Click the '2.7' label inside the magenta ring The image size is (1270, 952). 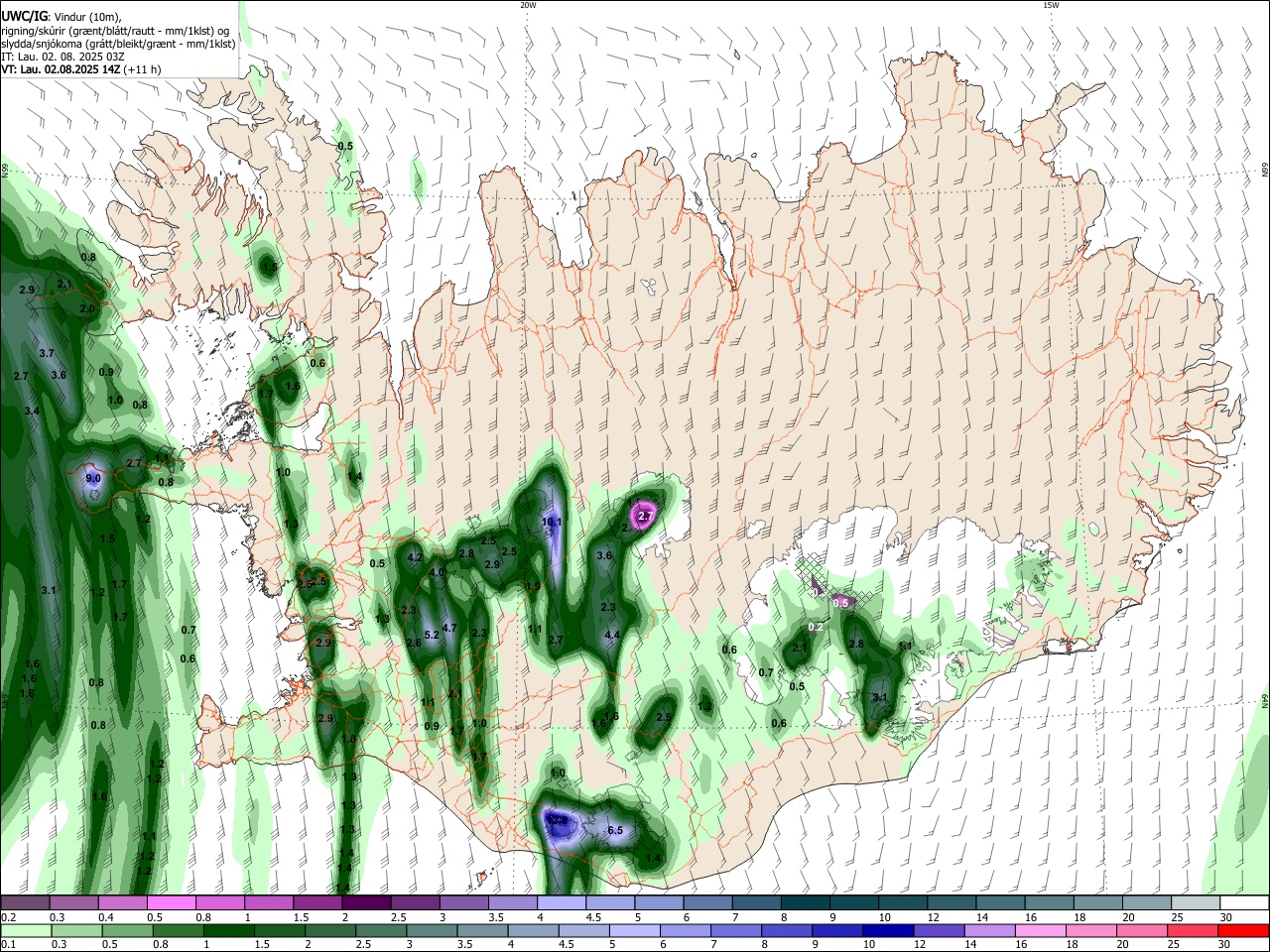point(646,517)
